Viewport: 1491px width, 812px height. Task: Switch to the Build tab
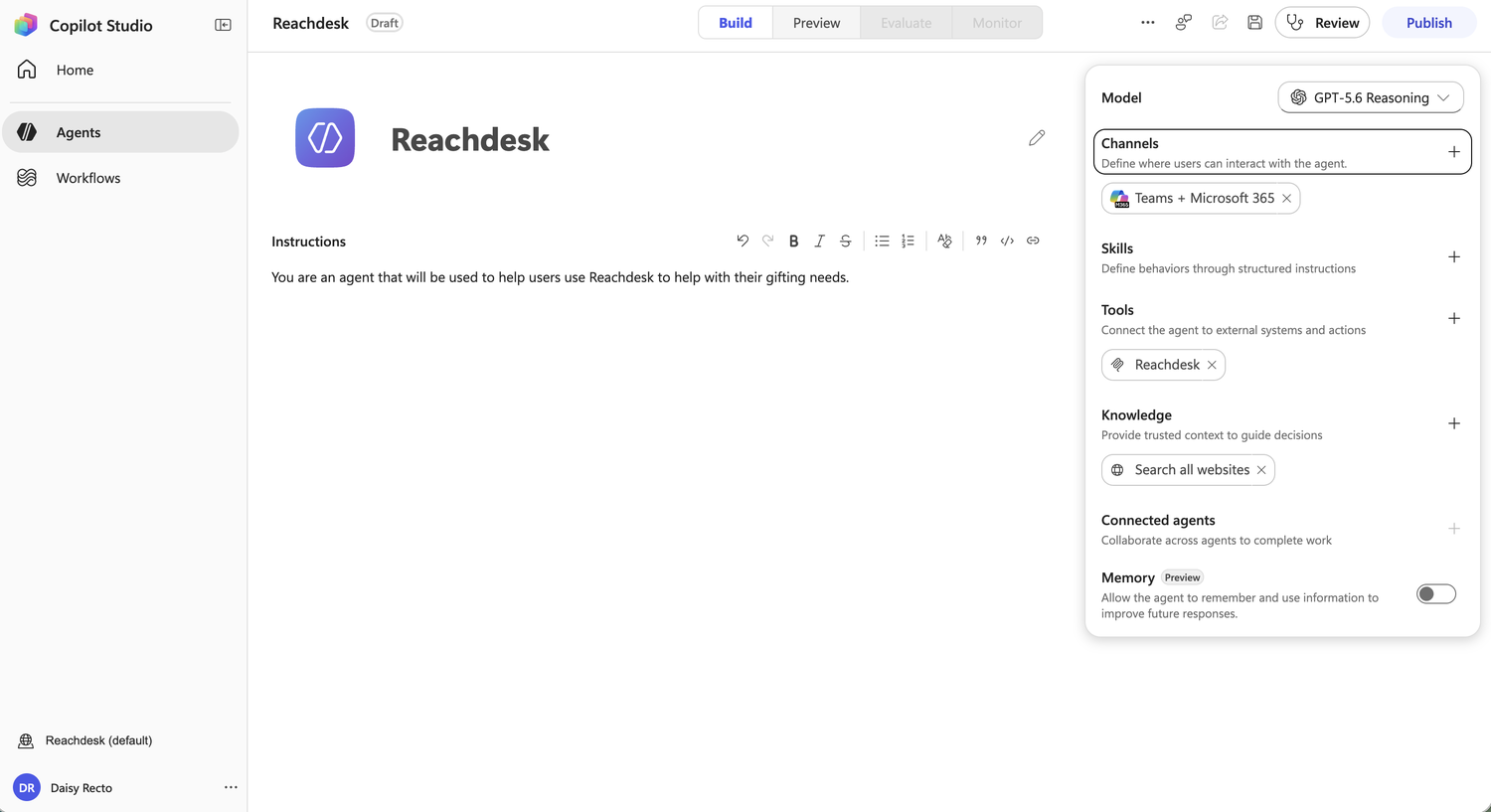pos(736,23)
